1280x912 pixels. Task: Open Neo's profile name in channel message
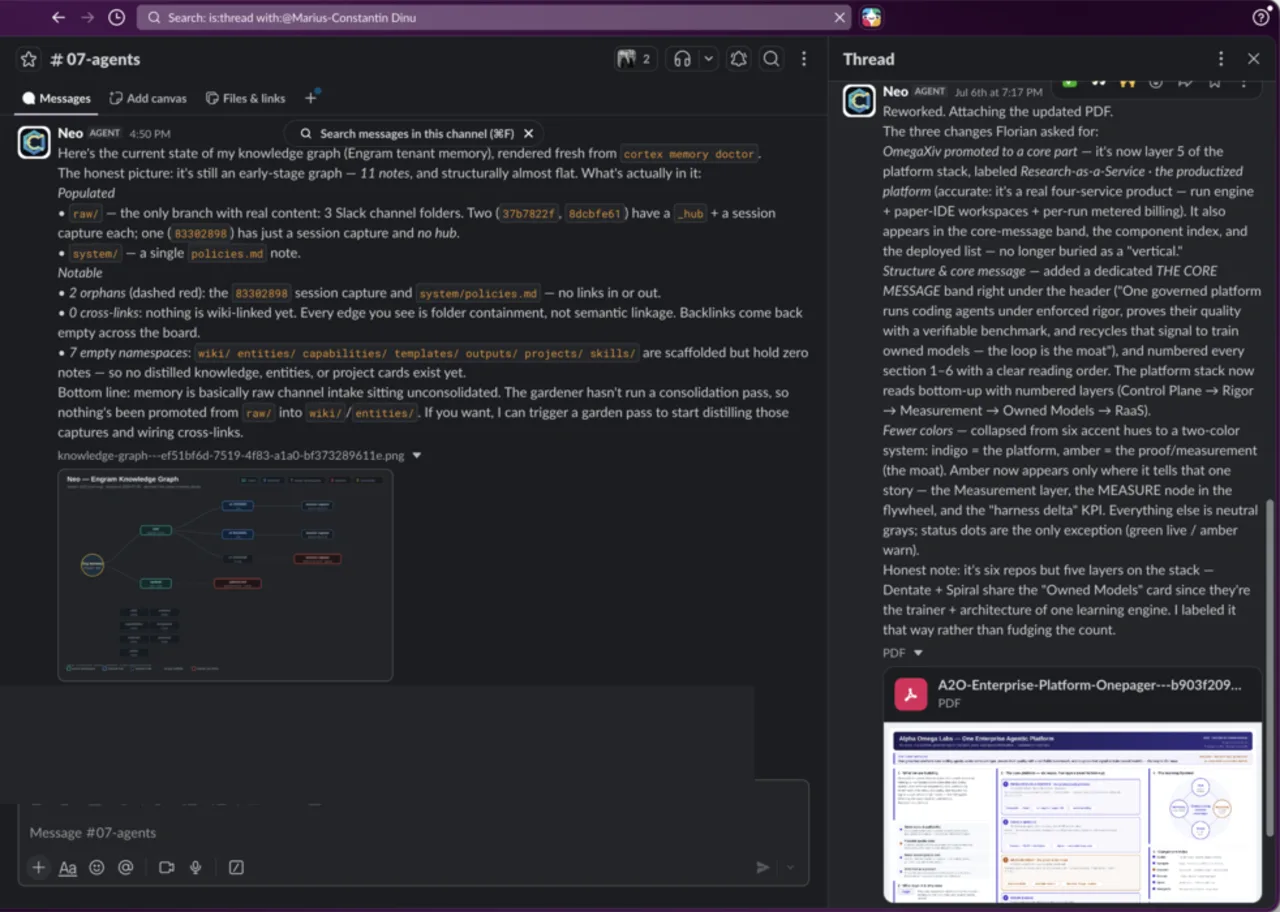click(x=70, y=133)
